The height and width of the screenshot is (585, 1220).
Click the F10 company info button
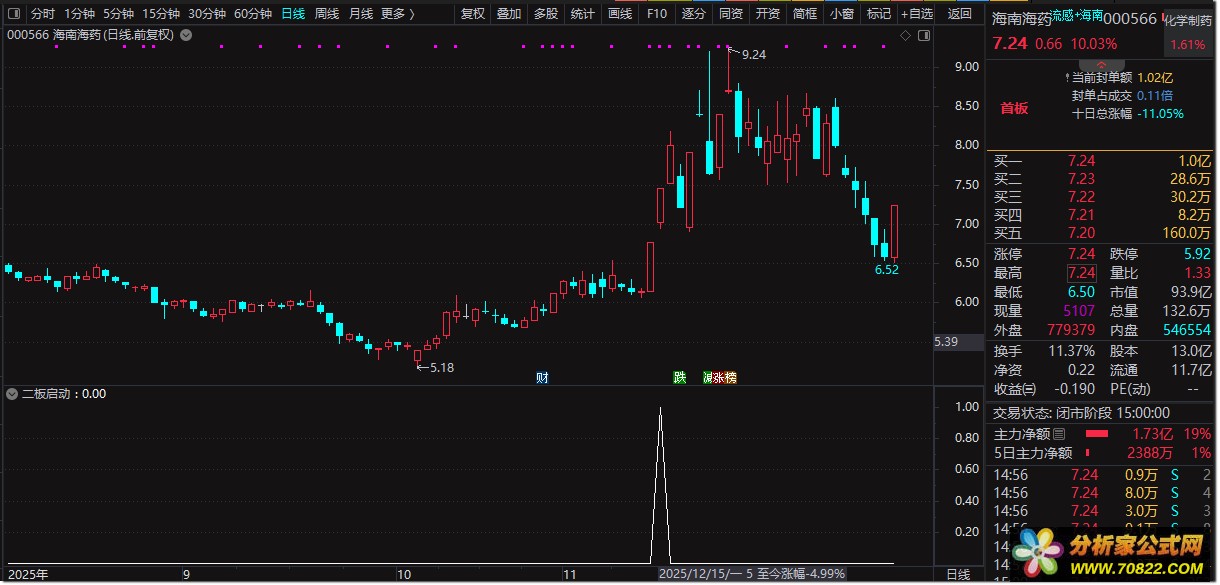(x=656, y=14)
